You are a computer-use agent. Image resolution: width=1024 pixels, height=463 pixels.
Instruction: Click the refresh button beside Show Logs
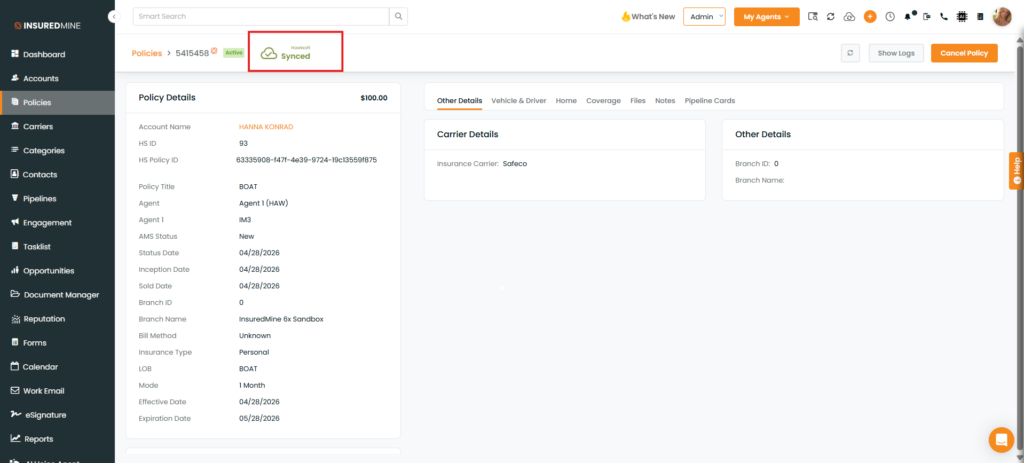tap(850, 54)
